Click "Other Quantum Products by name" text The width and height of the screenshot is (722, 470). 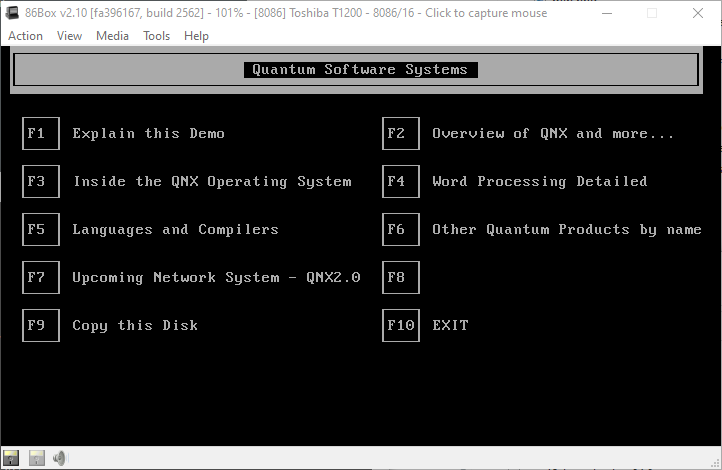click(566, 229)
